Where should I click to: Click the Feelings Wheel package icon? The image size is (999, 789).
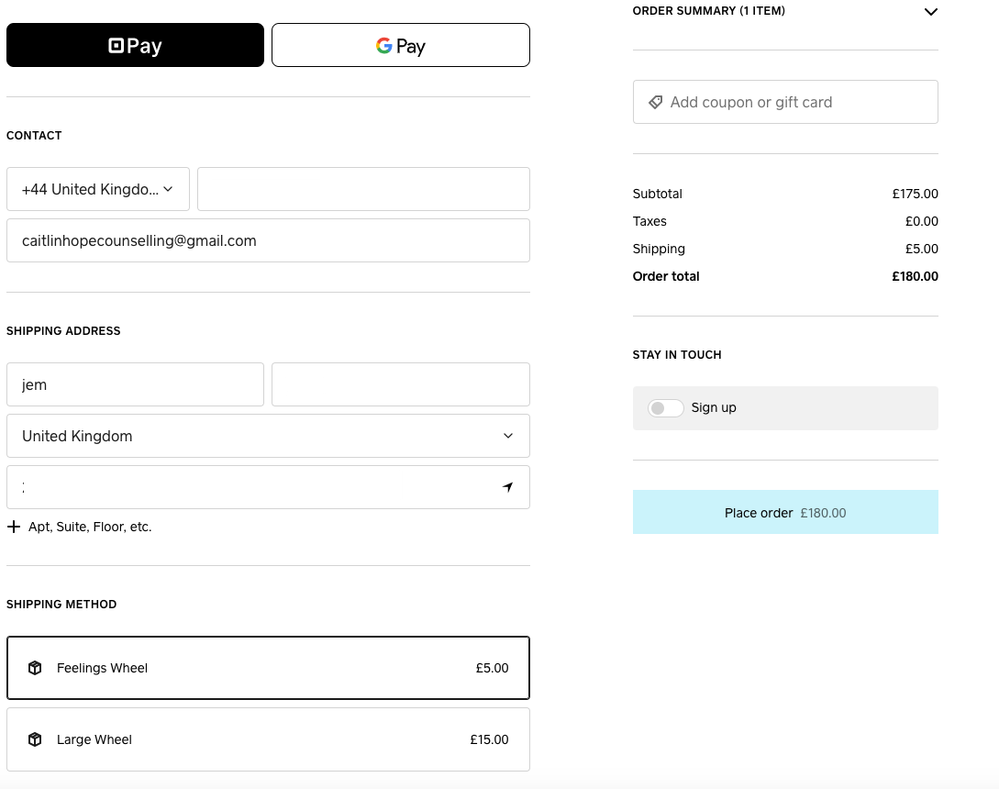coord(35,668)
